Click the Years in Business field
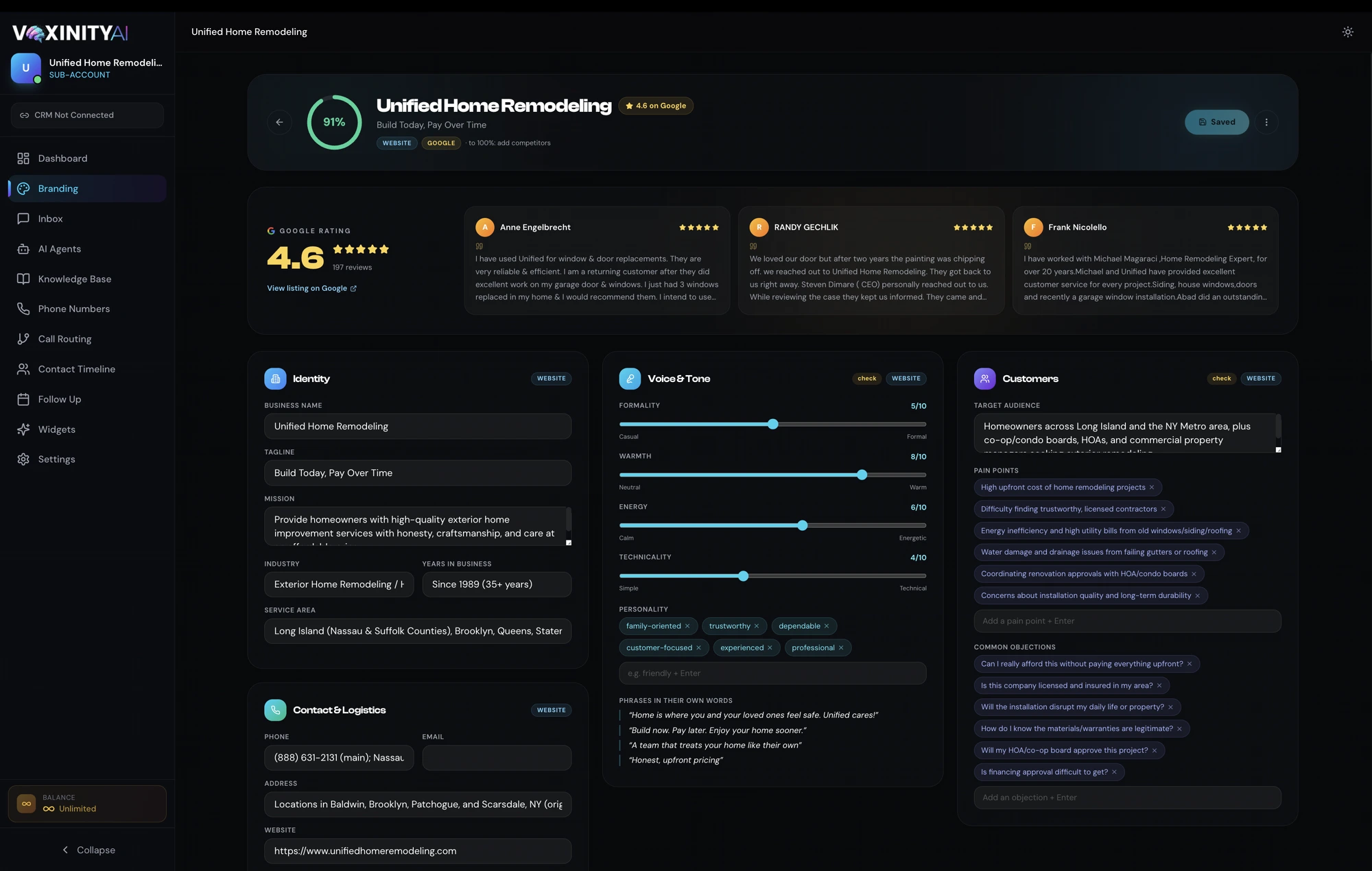The image size is (1372, 871). click(497, 584)
